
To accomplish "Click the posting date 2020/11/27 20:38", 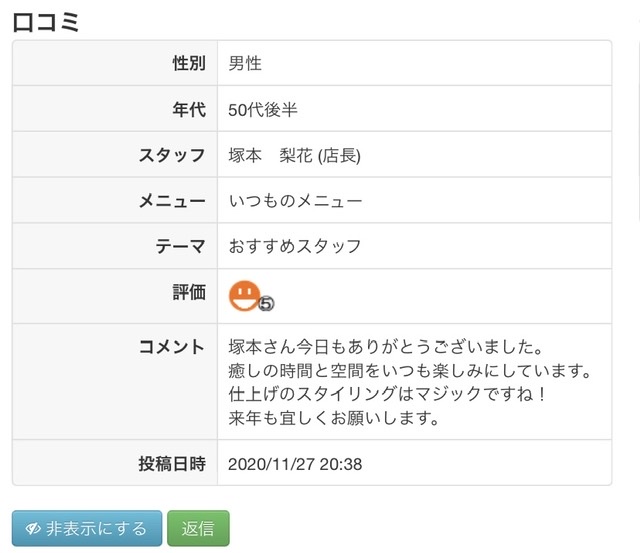I will tap(295, 464).
